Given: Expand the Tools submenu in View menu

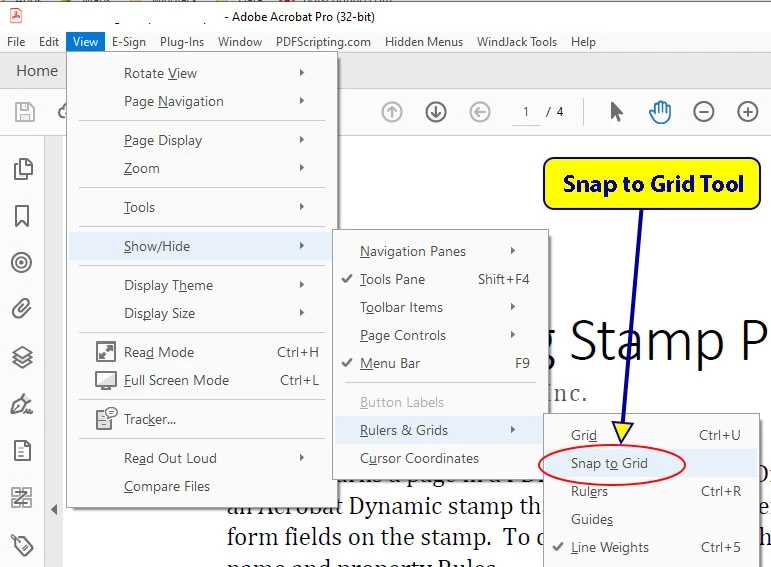Looking at the screenshot, I should point(202,207).
